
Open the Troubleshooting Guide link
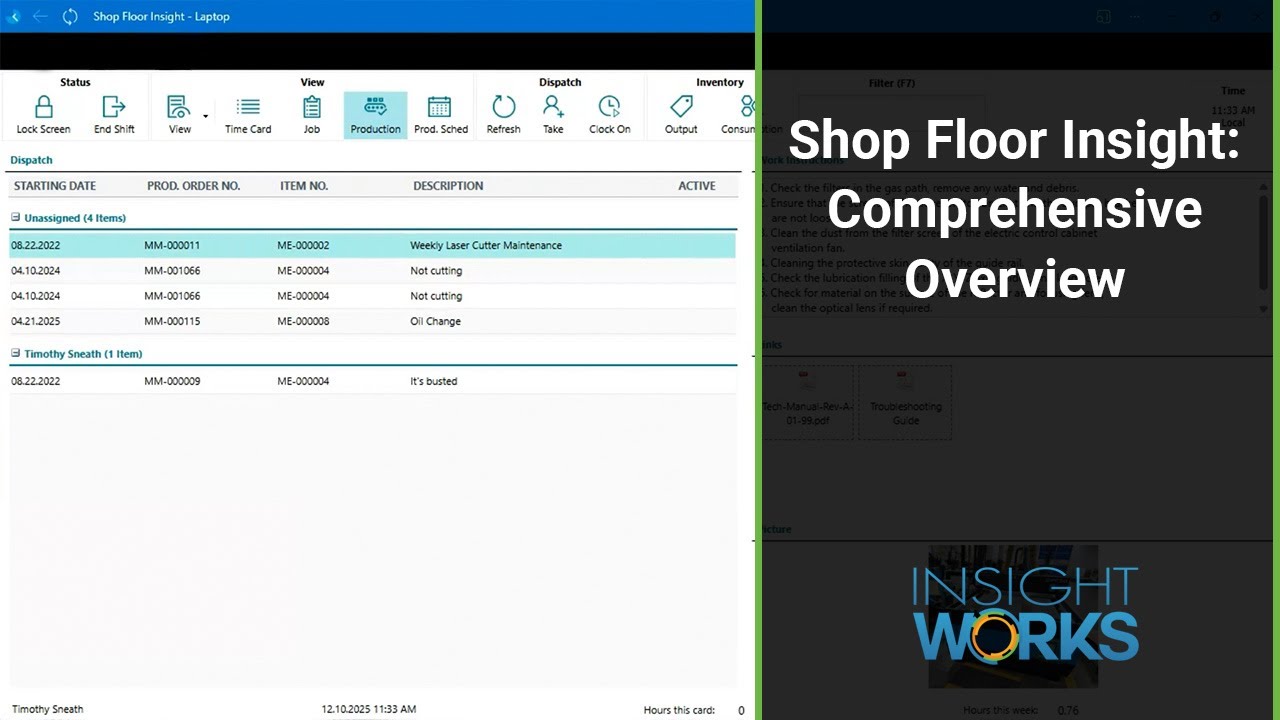pyautogui.click(x=905, y=402)
